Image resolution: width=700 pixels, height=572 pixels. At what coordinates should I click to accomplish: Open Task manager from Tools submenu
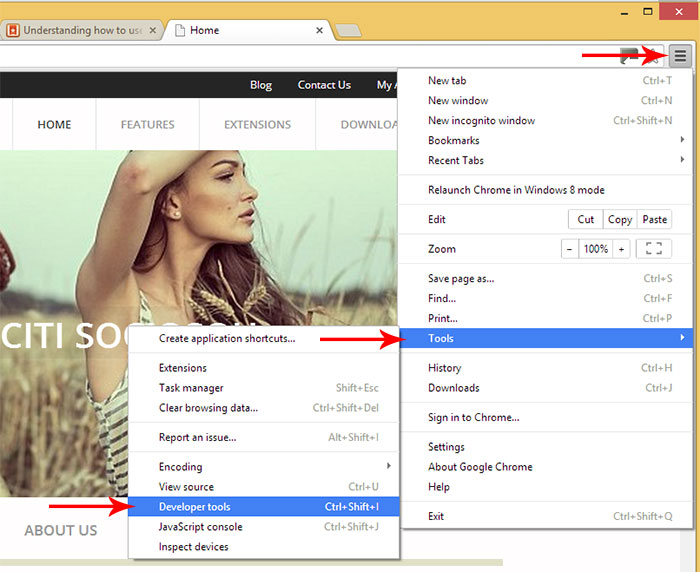[264, 388]
